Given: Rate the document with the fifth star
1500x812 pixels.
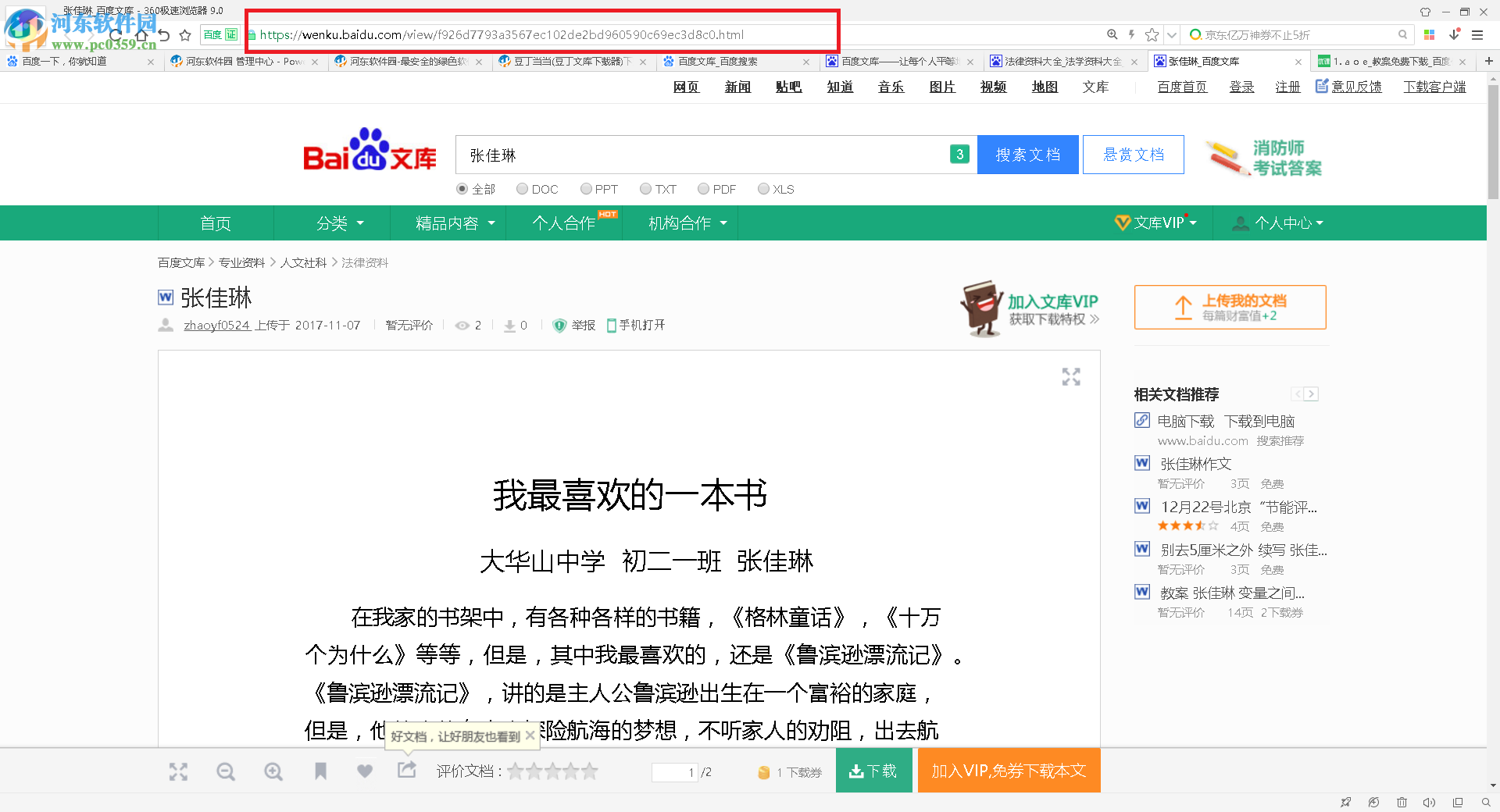Looking at the screenshot, I should (x=590, y=771).
